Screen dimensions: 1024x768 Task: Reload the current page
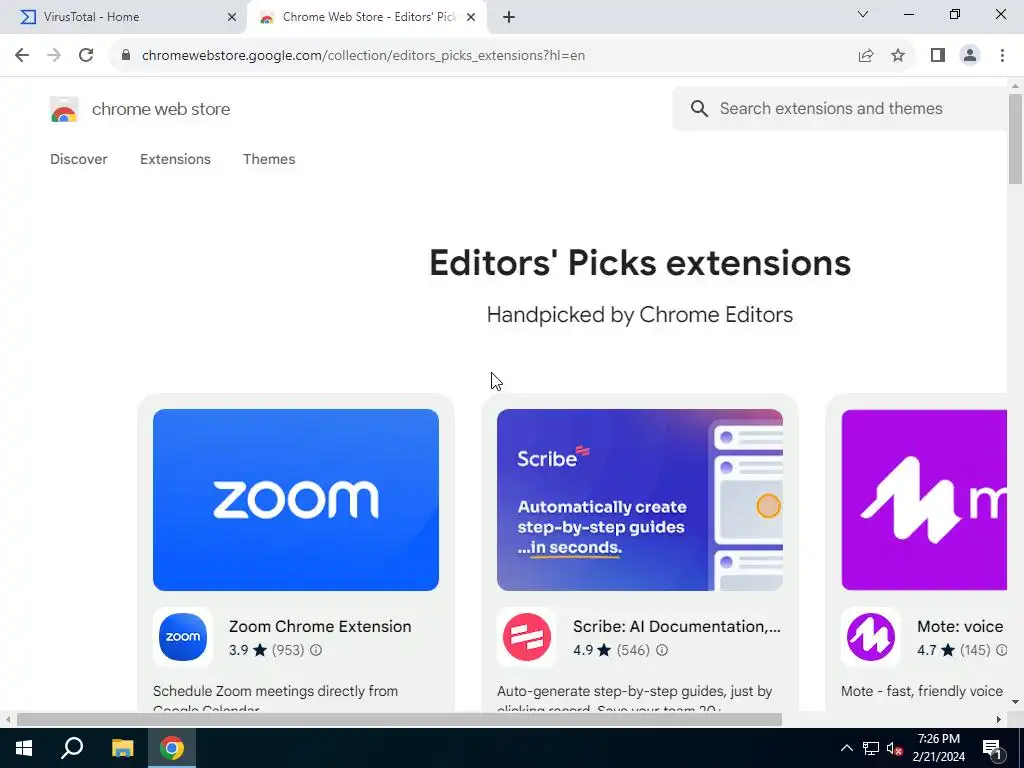pos(86,56)
